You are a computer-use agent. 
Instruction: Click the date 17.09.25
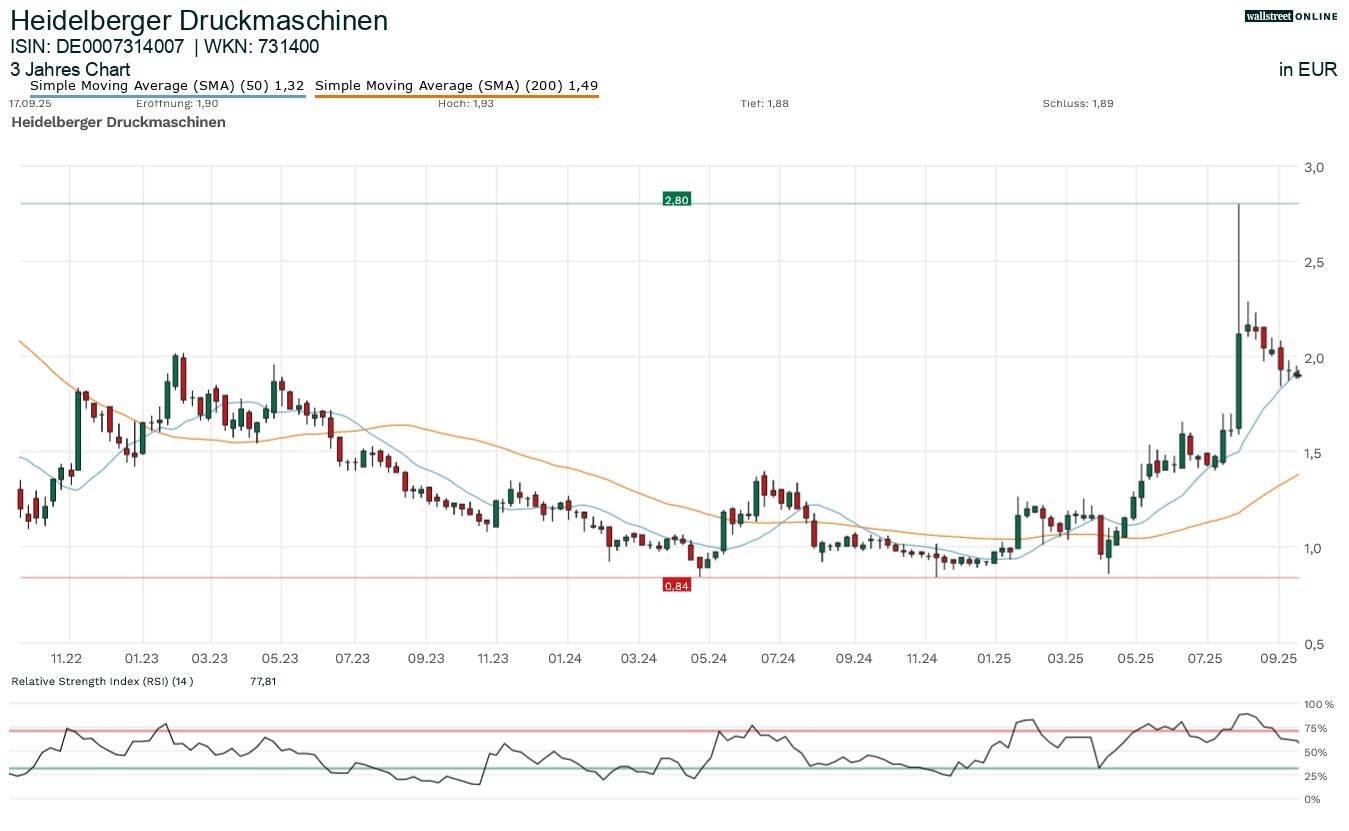(x=29, y=103)
